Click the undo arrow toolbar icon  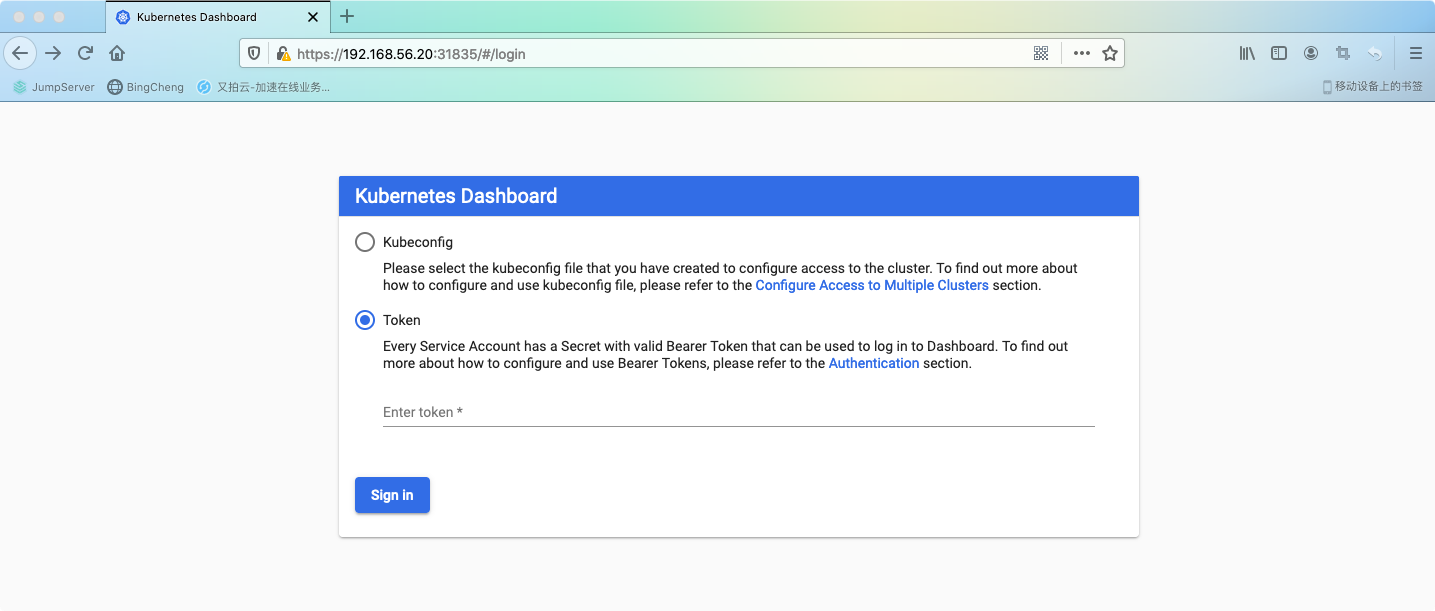[1376, 54]
